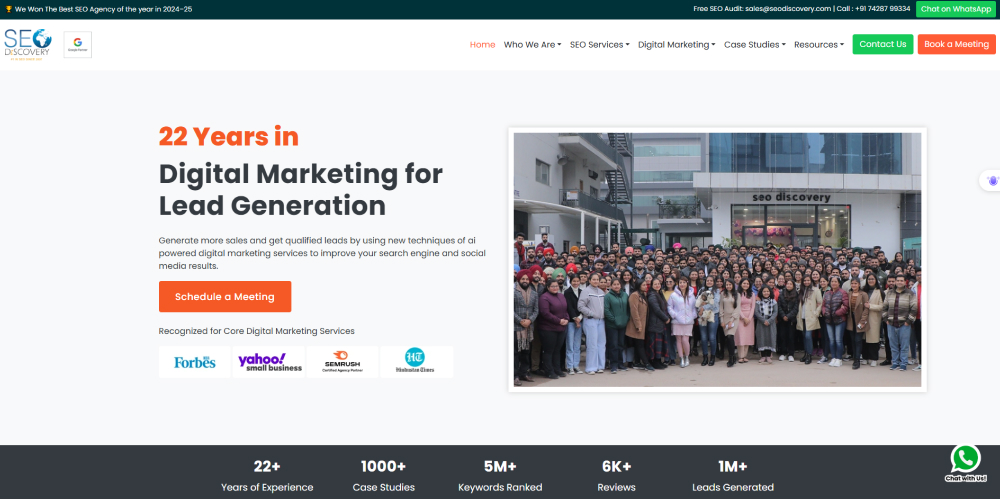Click the Forbes logo badge
This screenshot has width=1000, height=500.
pos(194,362)
